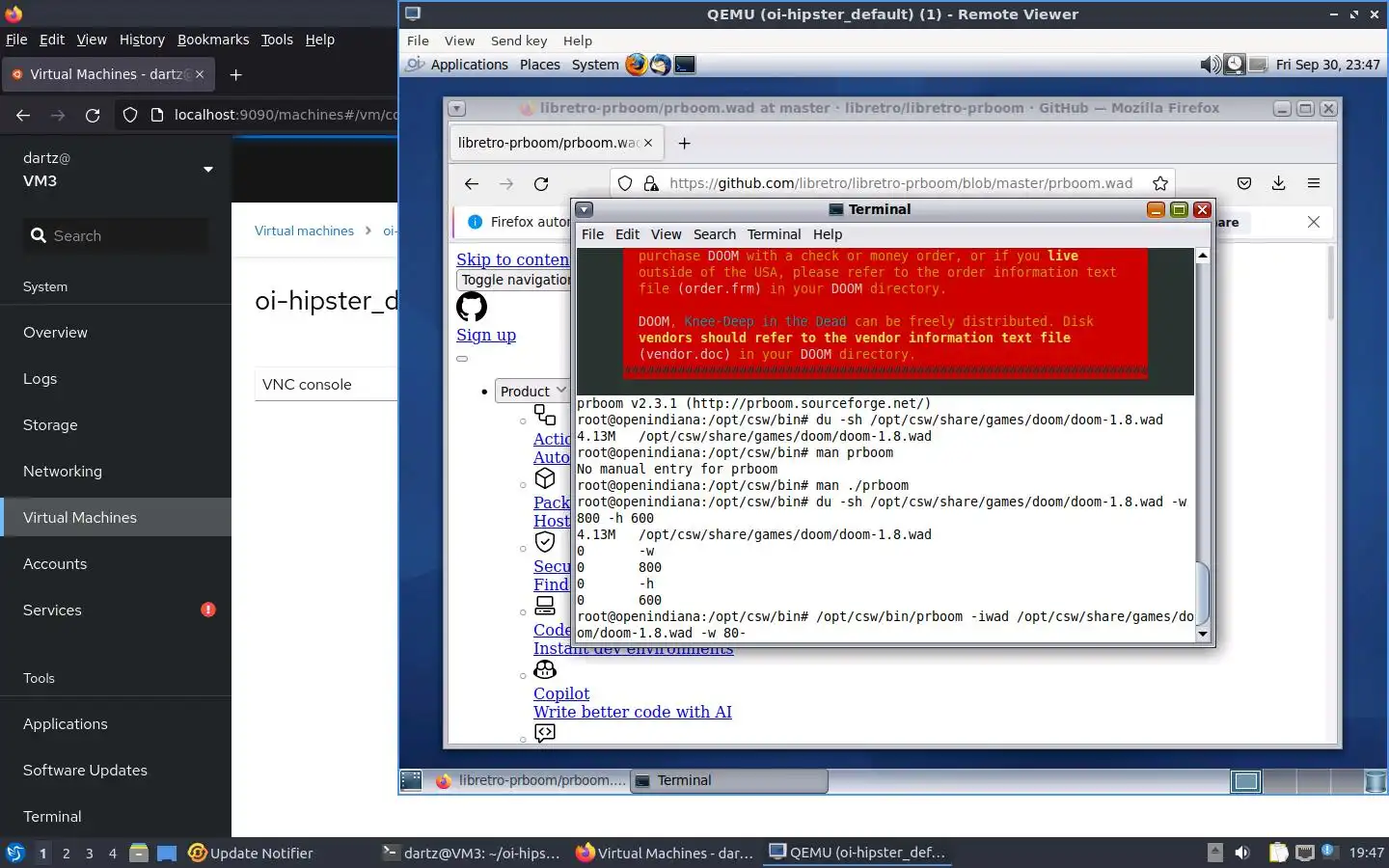1389x868 pixels.
Task: Switch to the Terminal button in guest taskbar
Action: [x=729, y=780]
